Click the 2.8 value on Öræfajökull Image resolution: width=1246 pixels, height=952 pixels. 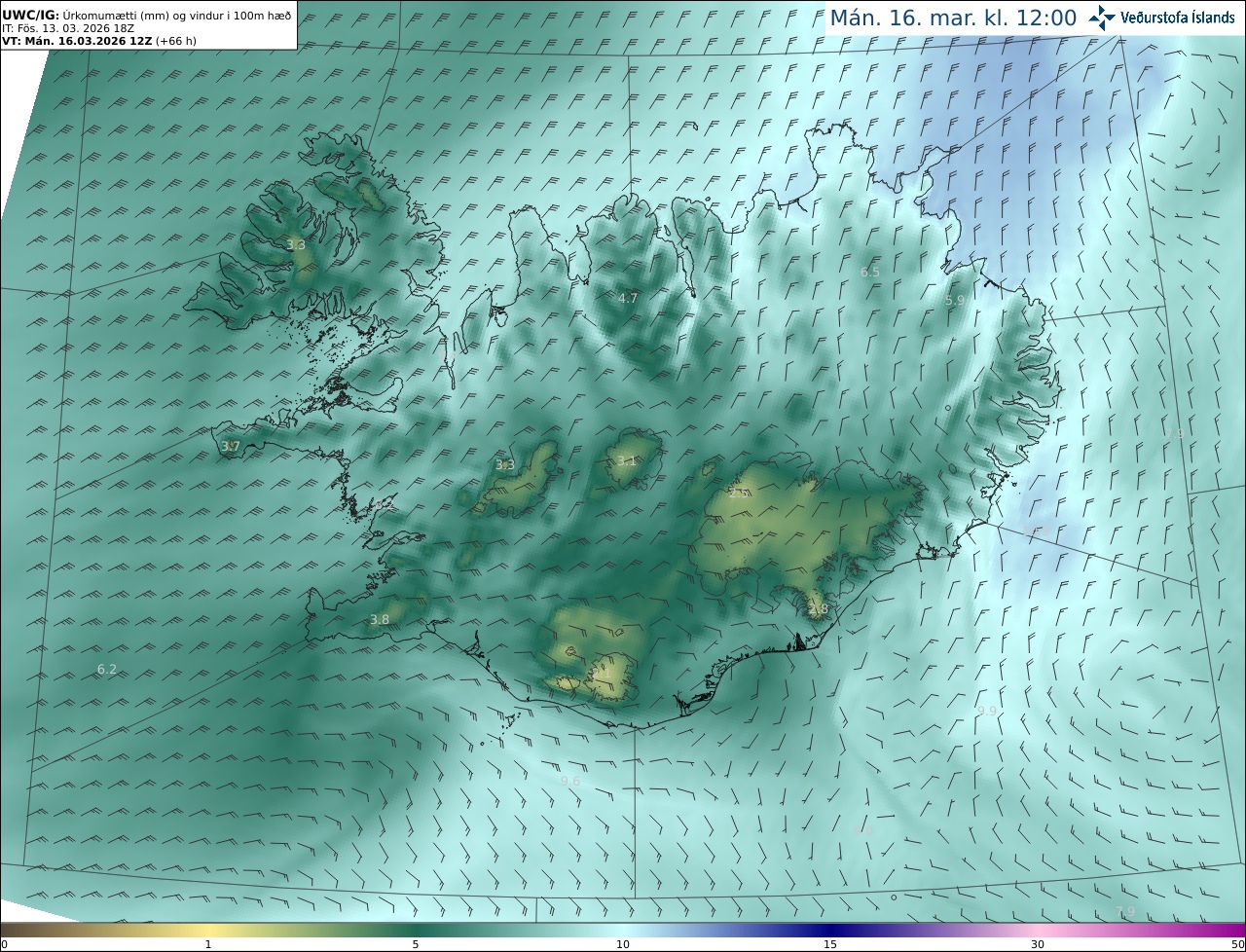[818, 609]
